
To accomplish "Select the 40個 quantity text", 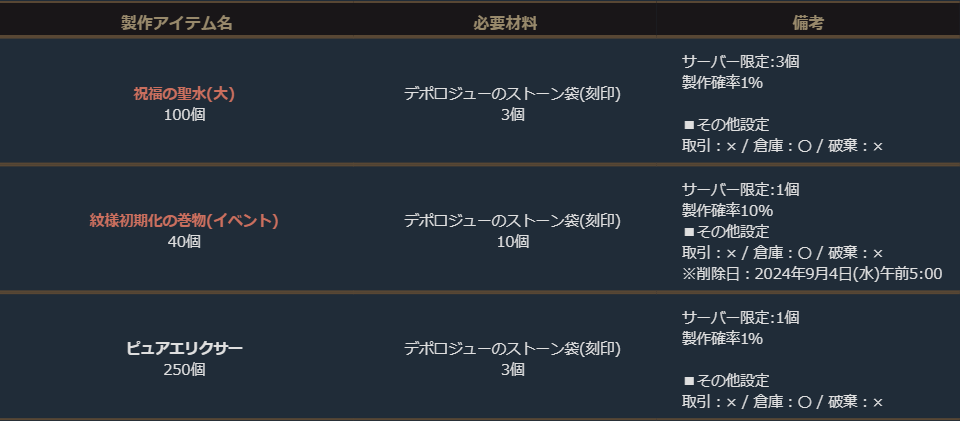I will point(184,241).
